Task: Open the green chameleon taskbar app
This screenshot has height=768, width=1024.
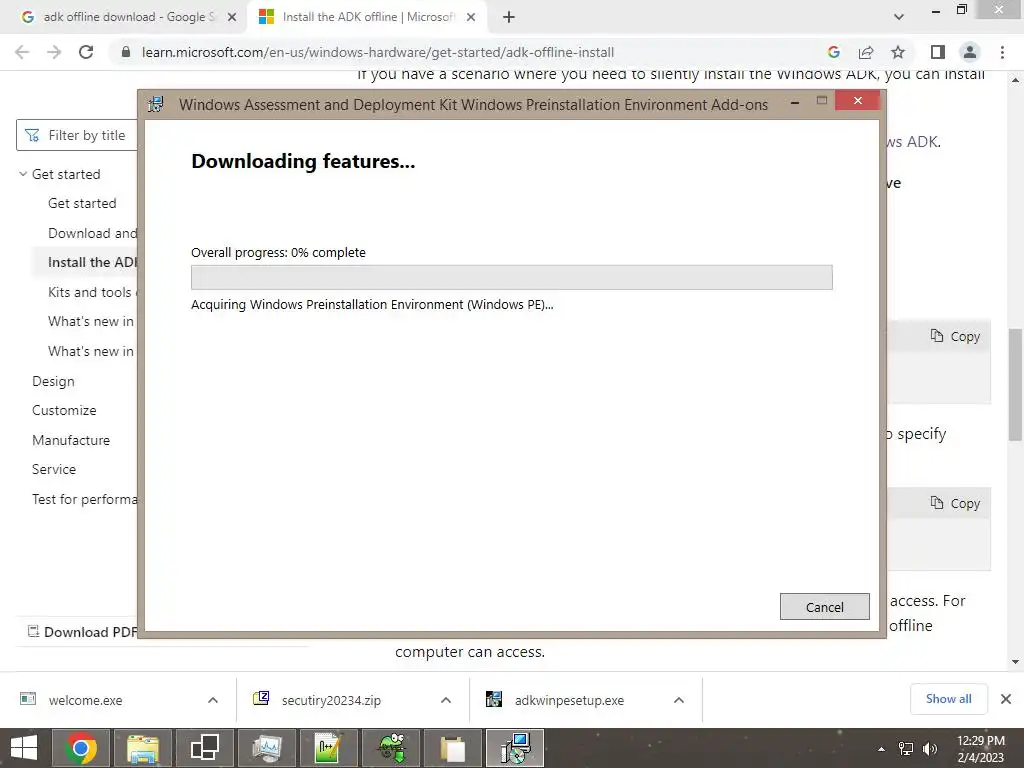Action: (x=391, y=748)
